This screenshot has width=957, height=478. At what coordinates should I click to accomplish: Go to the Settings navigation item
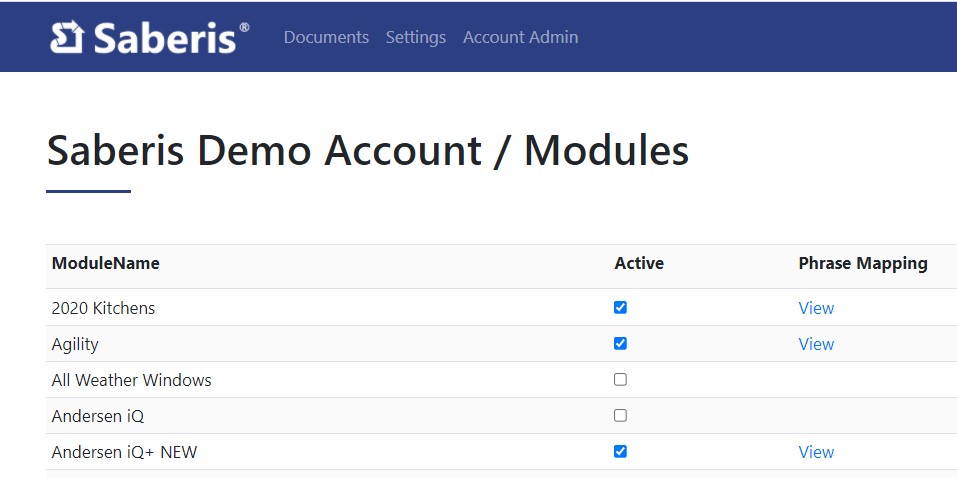[x=415, y=37]
